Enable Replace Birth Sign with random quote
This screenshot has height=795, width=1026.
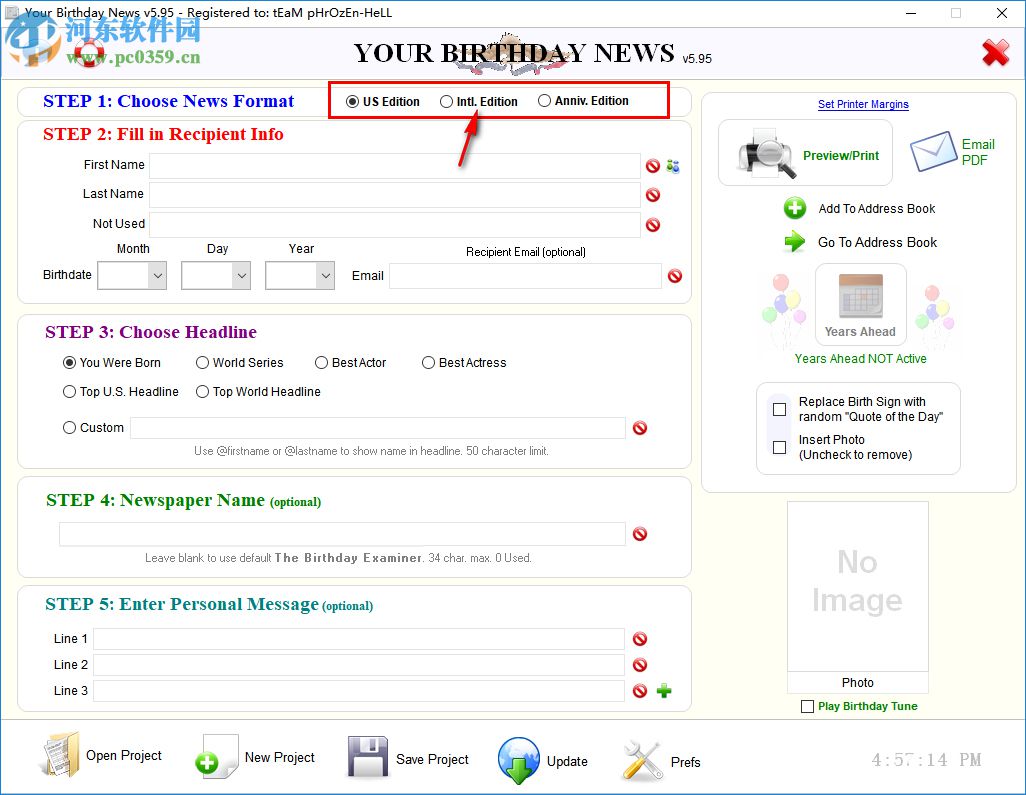(x=779, y=409)
